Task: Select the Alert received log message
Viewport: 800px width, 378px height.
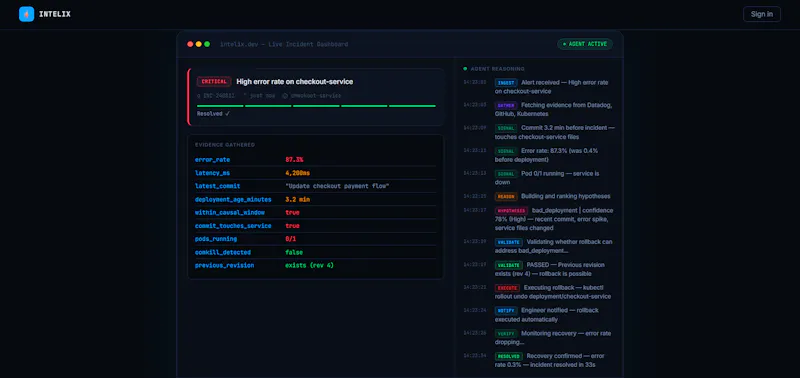Action: point(552,87)
